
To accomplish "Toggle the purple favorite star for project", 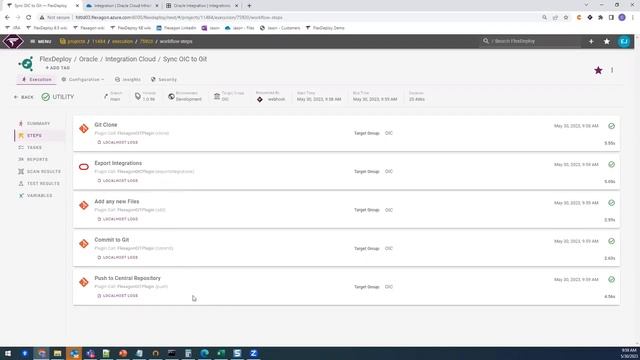I will pyautogui.click(x=598, y=70).
